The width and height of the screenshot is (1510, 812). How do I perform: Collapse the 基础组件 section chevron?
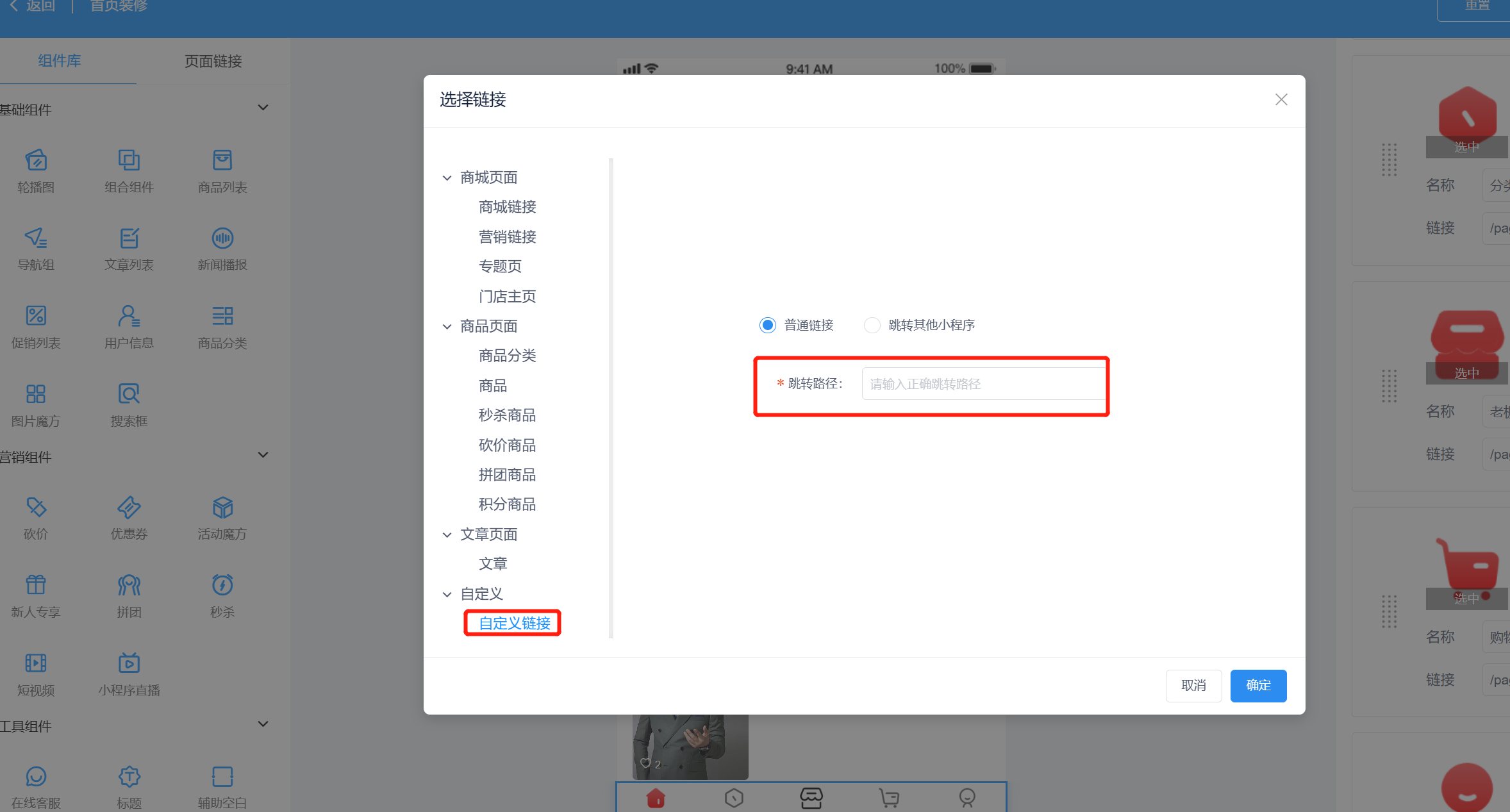click(x=263, y=108)
